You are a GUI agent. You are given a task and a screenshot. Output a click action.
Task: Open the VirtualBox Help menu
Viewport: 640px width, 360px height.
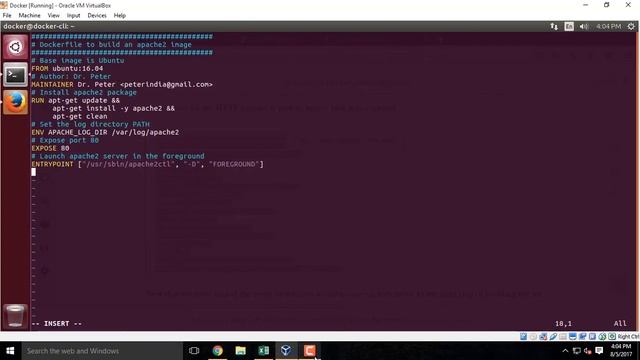click(120, 16)
